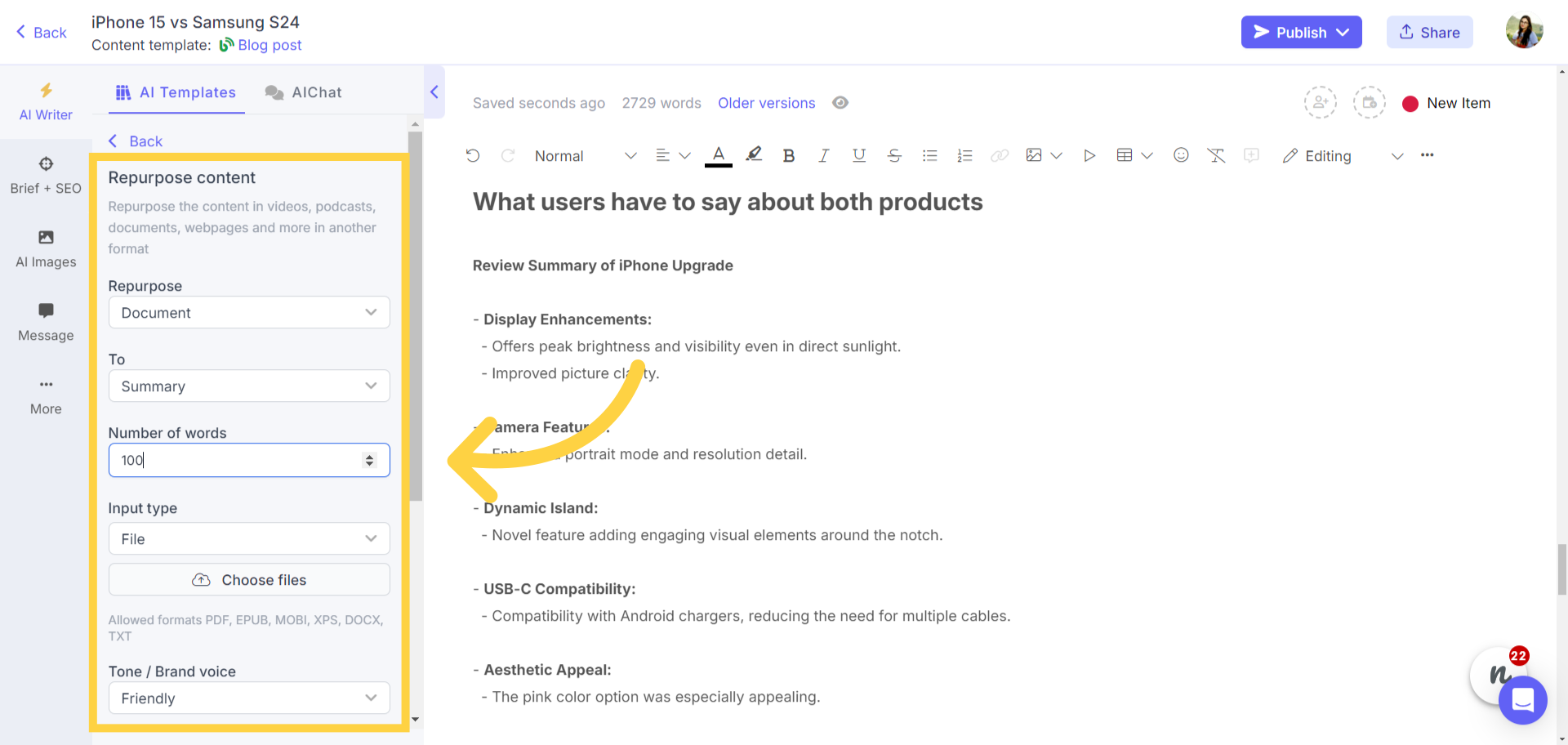The width and height of the screenshot is (1568, 745).
Task: Open the More sidebar options
Action: click(x=46, y=396)
